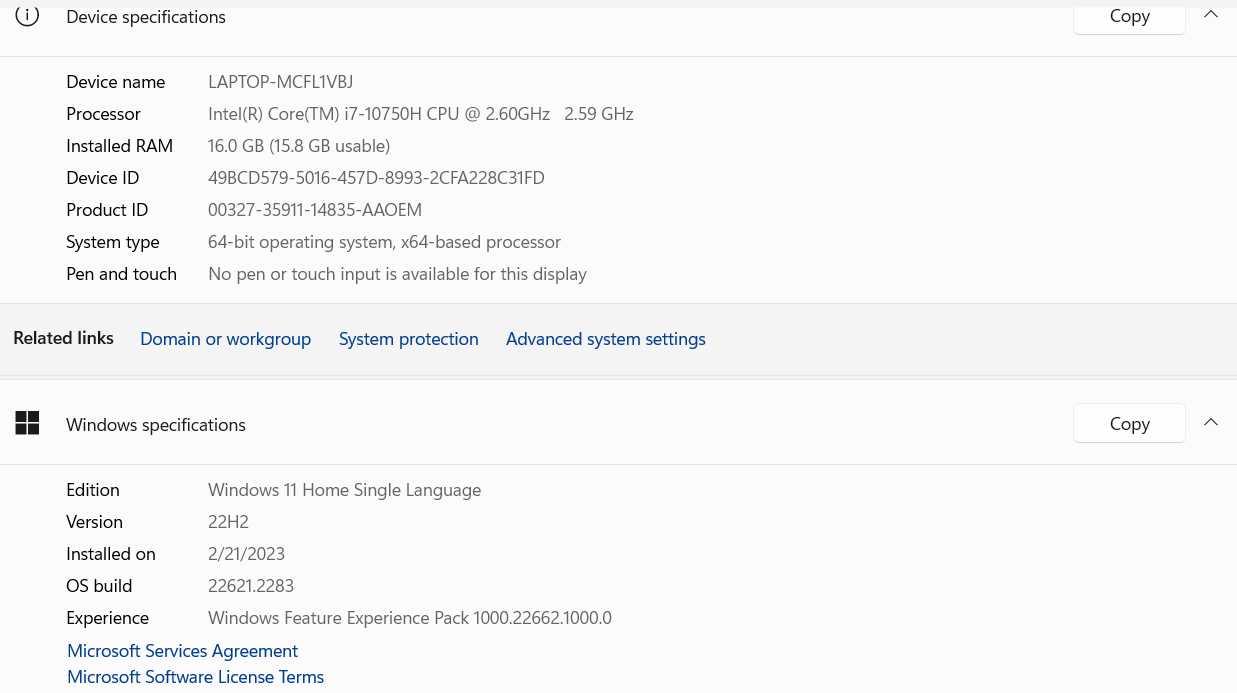This screenshot has width=1237, height=693.
Task: Click the Windows 11 Home edition text
Action: pyautogui.click(x=344, y=490)
